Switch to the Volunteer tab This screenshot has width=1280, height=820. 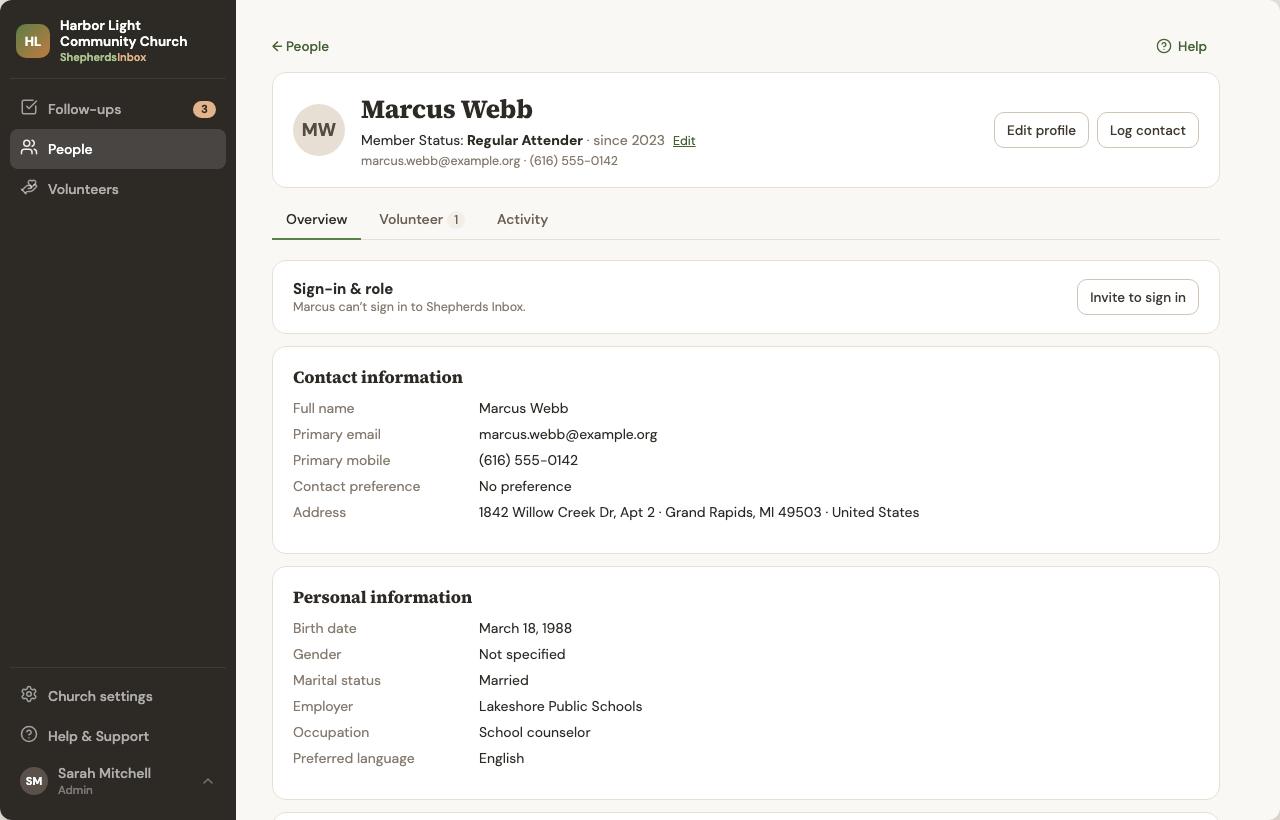pos(421,219)
